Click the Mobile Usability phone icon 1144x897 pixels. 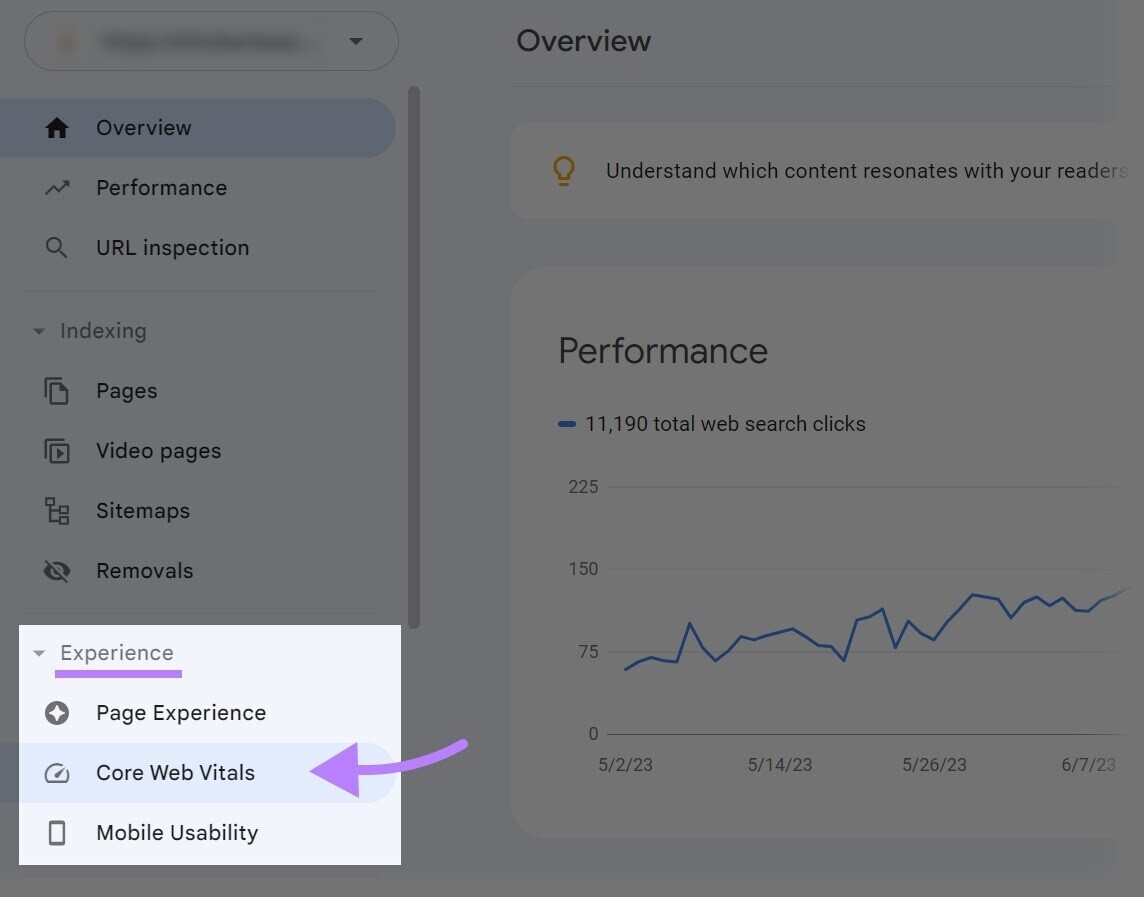pos(57,832)
